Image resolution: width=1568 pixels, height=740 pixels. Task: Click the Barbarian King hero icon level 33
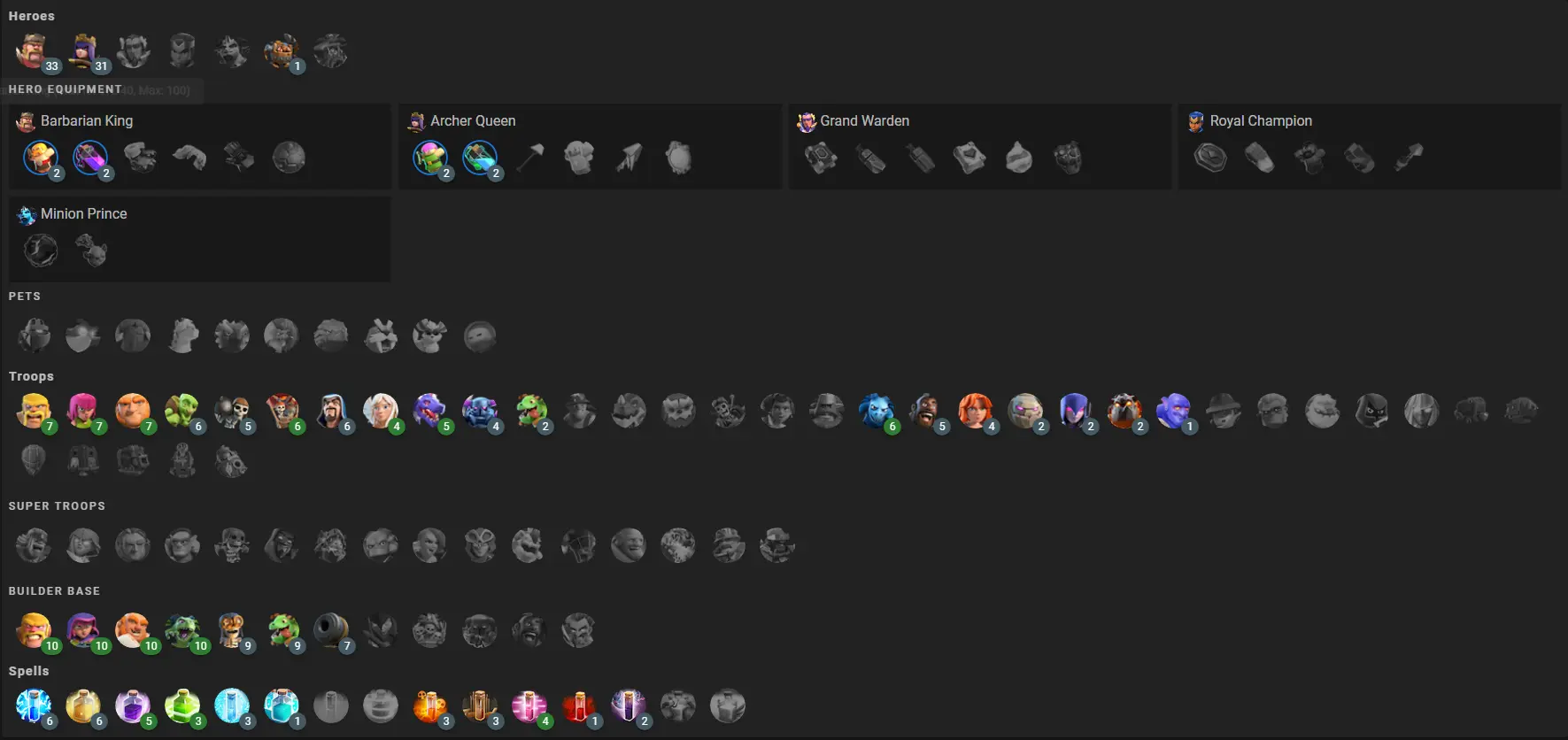34,51
